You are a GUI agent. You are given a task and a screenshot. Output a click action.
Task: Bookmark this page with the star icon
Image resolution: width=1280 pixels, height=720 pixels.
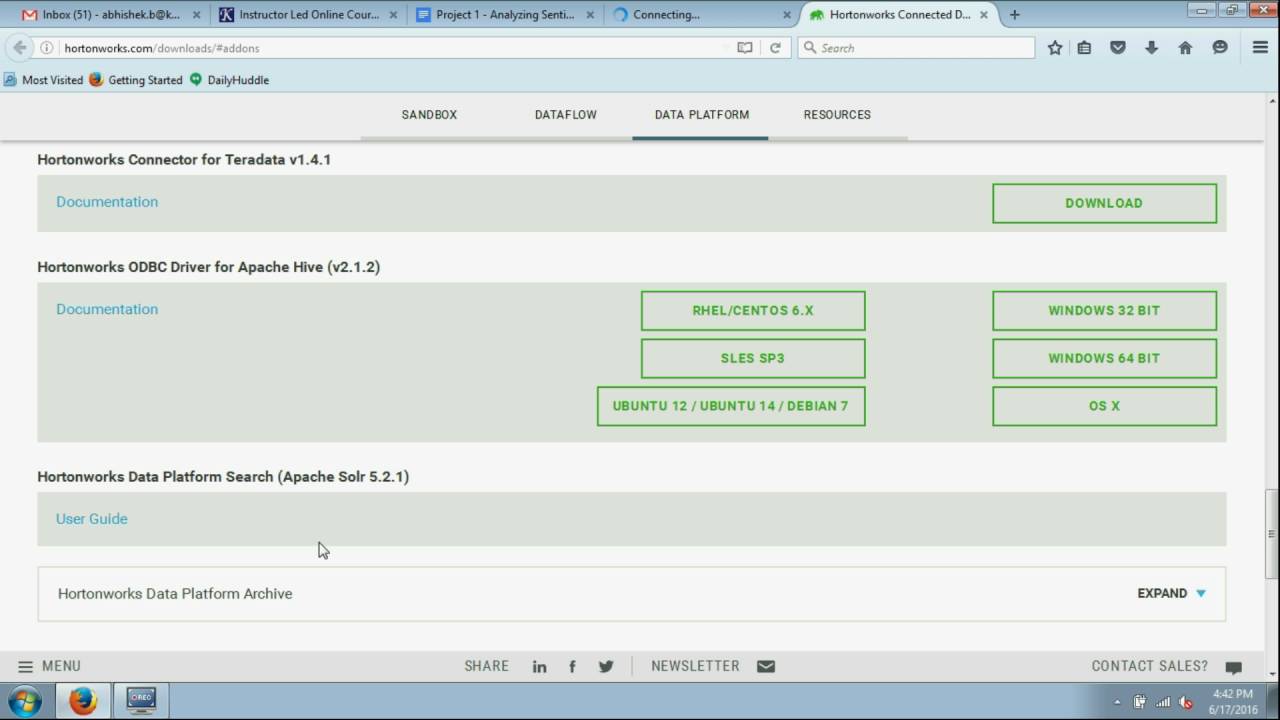tap(1054, 48)
